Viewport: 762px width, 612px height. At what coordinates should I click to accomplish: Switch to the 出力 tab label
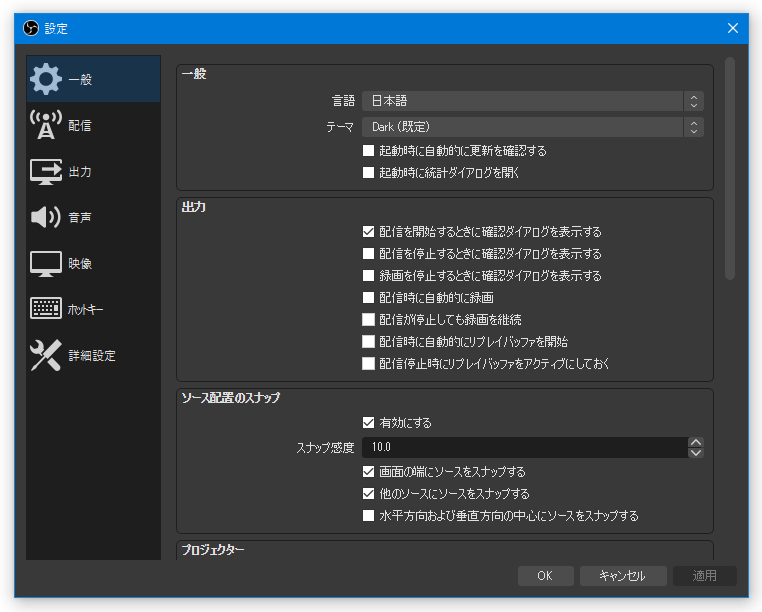pyautogui.click(x=80, y=172)
